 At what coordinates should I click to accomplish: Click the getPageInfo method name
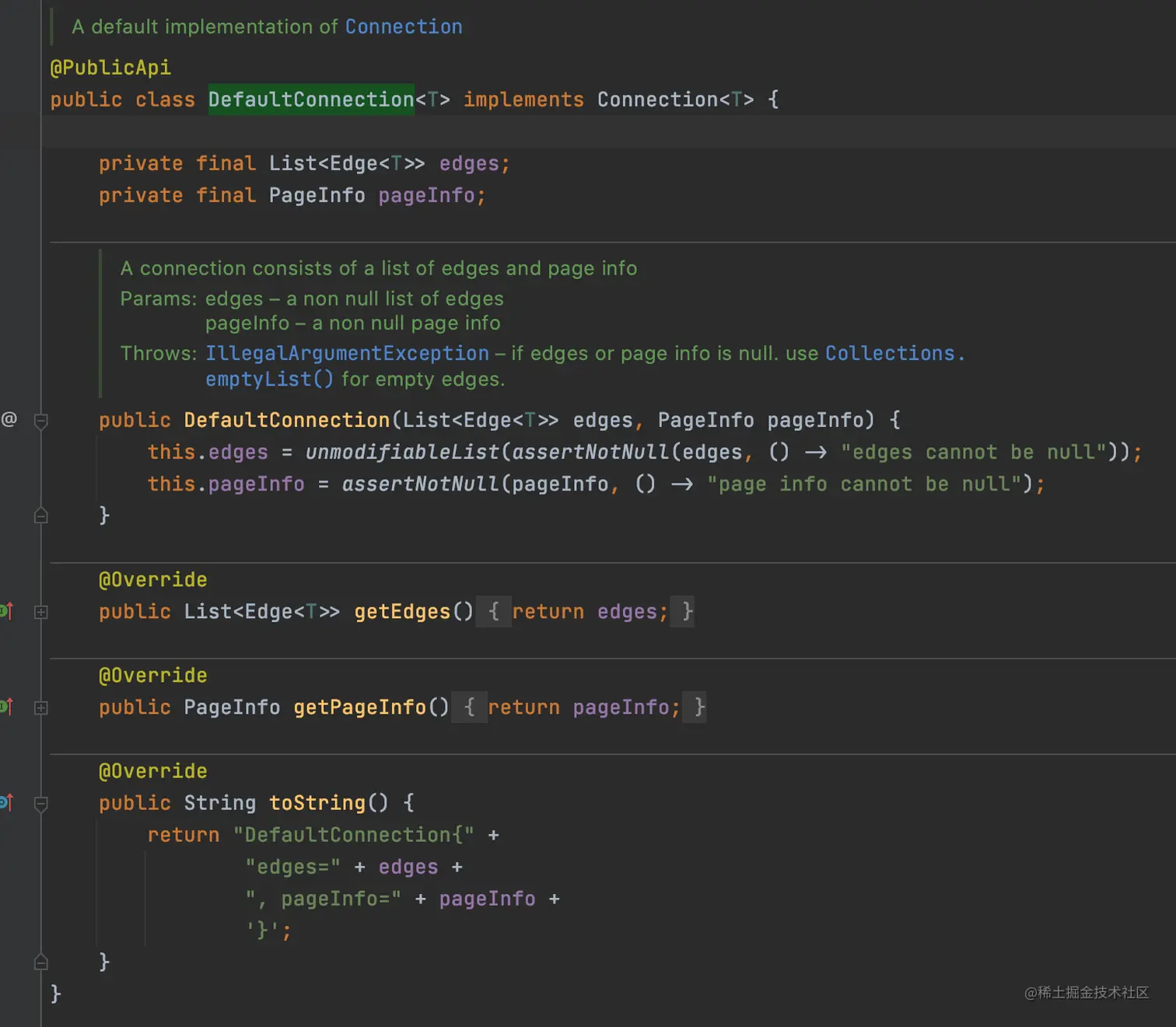360,707
